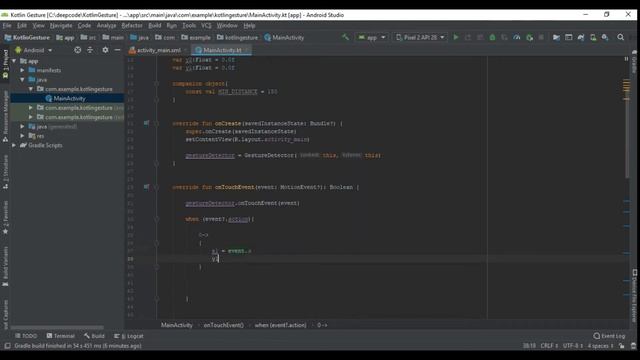Click the KotlinGesture project breadcrumb
Viewport: 640px width, 360px height.
tap(27, 38)
